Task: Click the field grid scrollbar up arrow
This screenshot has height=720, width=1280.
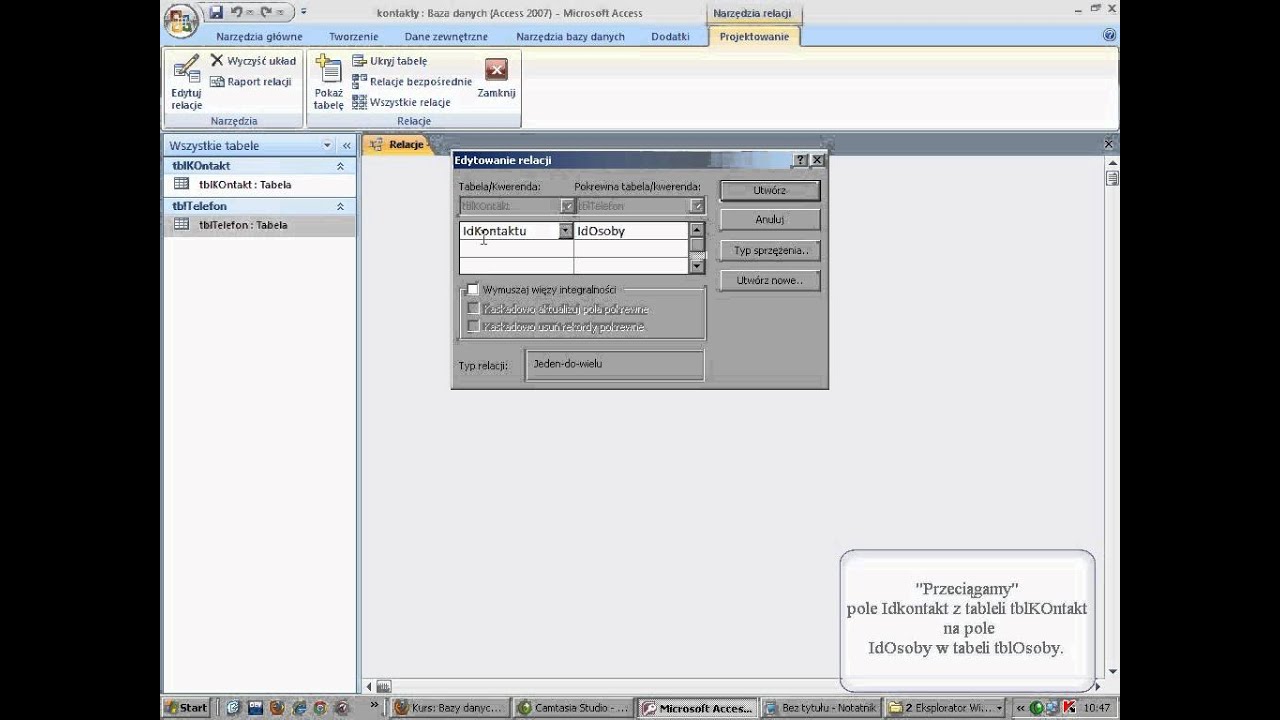Action: pyautogui.click(x=697, y=229)
